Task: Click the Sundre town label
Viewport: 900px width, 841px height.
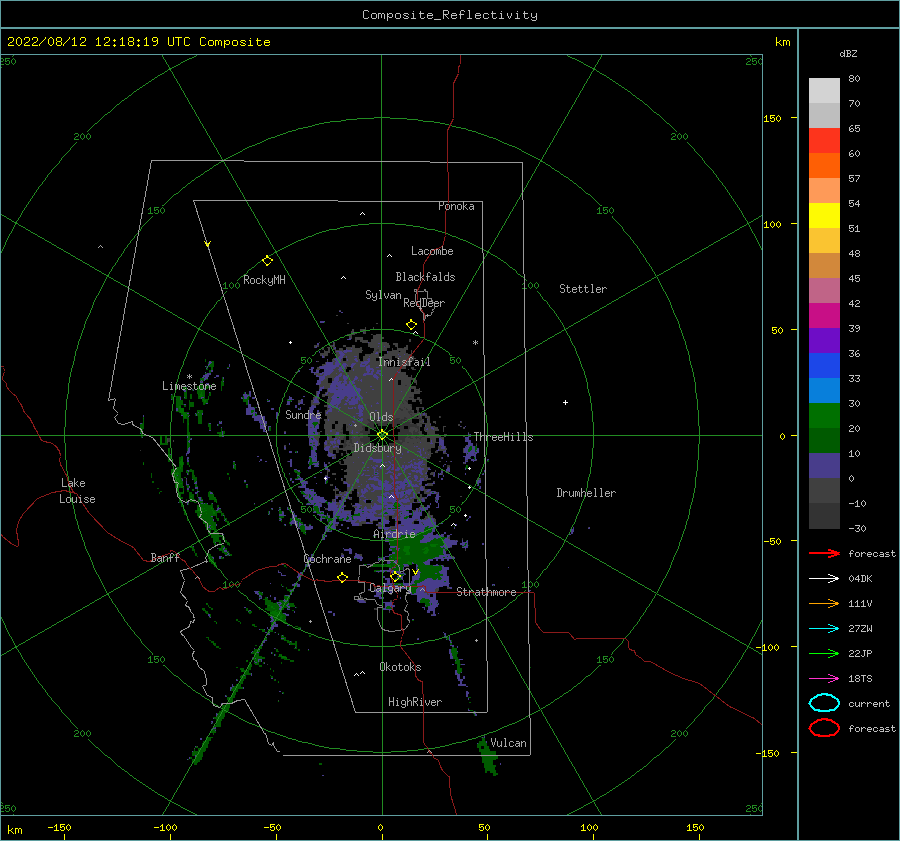Action: coord(303,414)
